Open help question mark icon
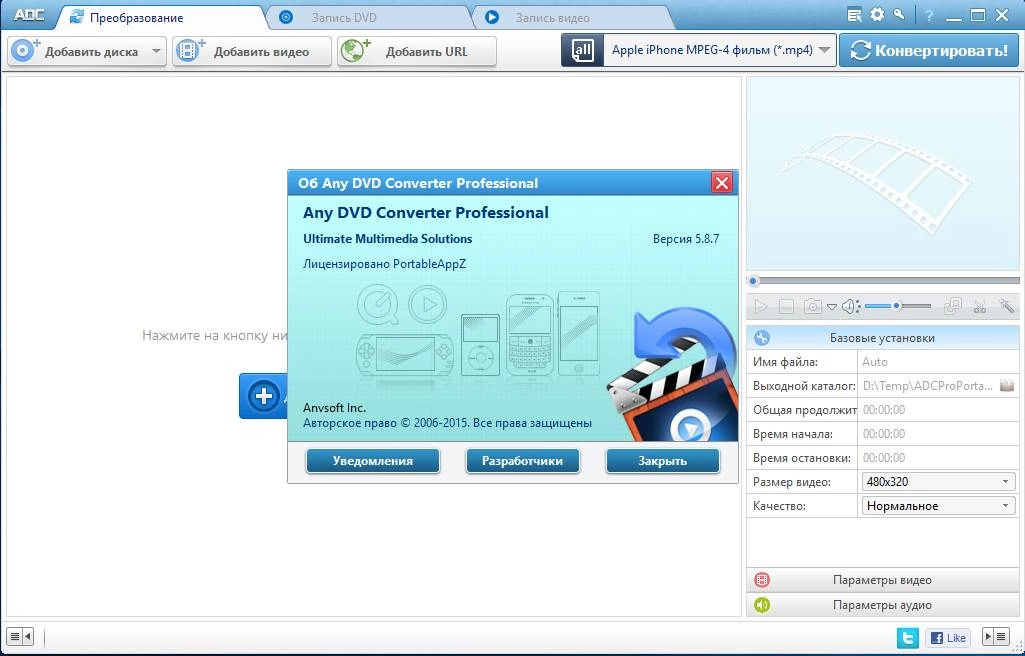Image resolution: width=1025 pixels, height=656 pixels. click(x=929, y=16)
